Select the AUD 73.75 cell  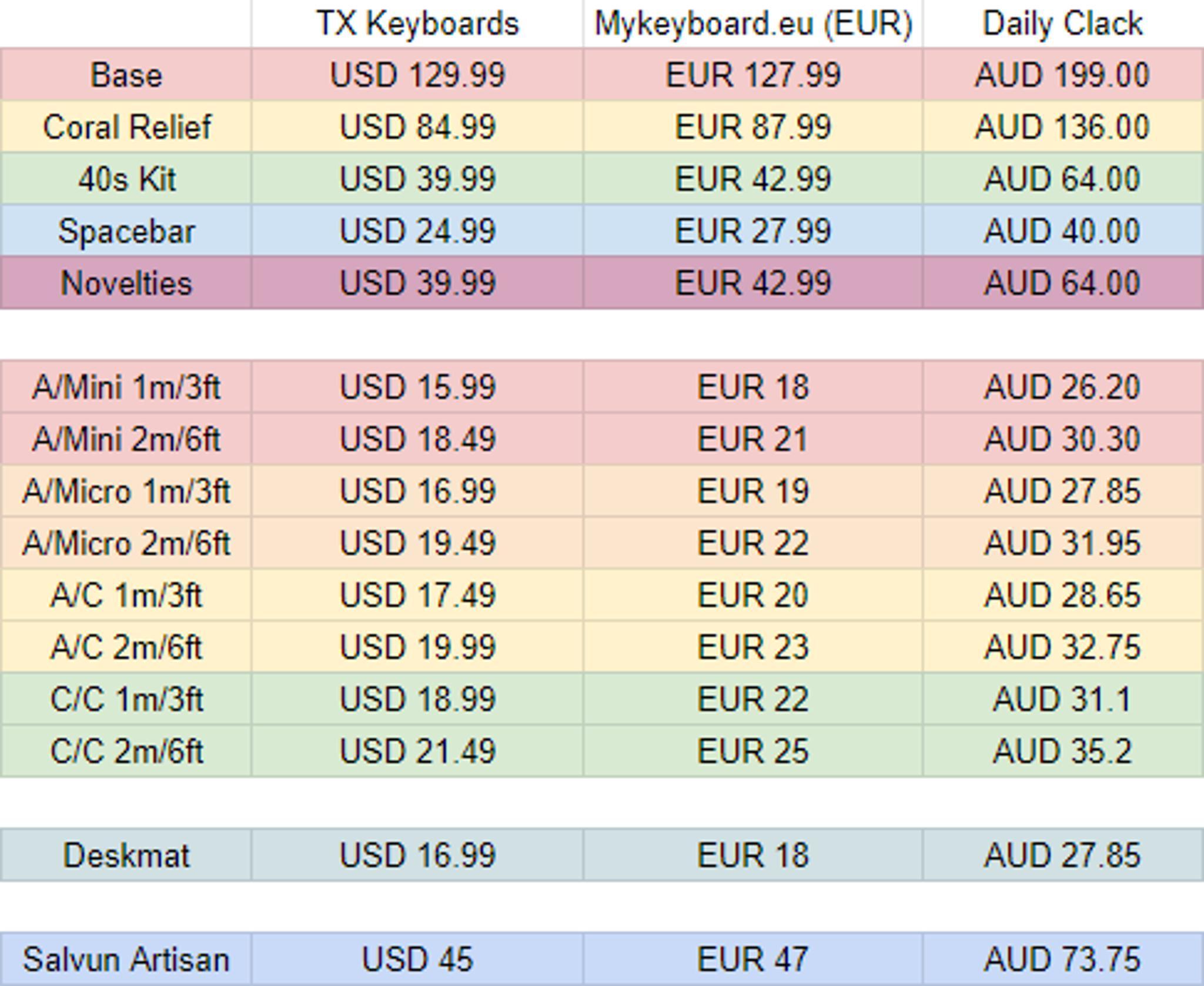tap(1062, 959)
